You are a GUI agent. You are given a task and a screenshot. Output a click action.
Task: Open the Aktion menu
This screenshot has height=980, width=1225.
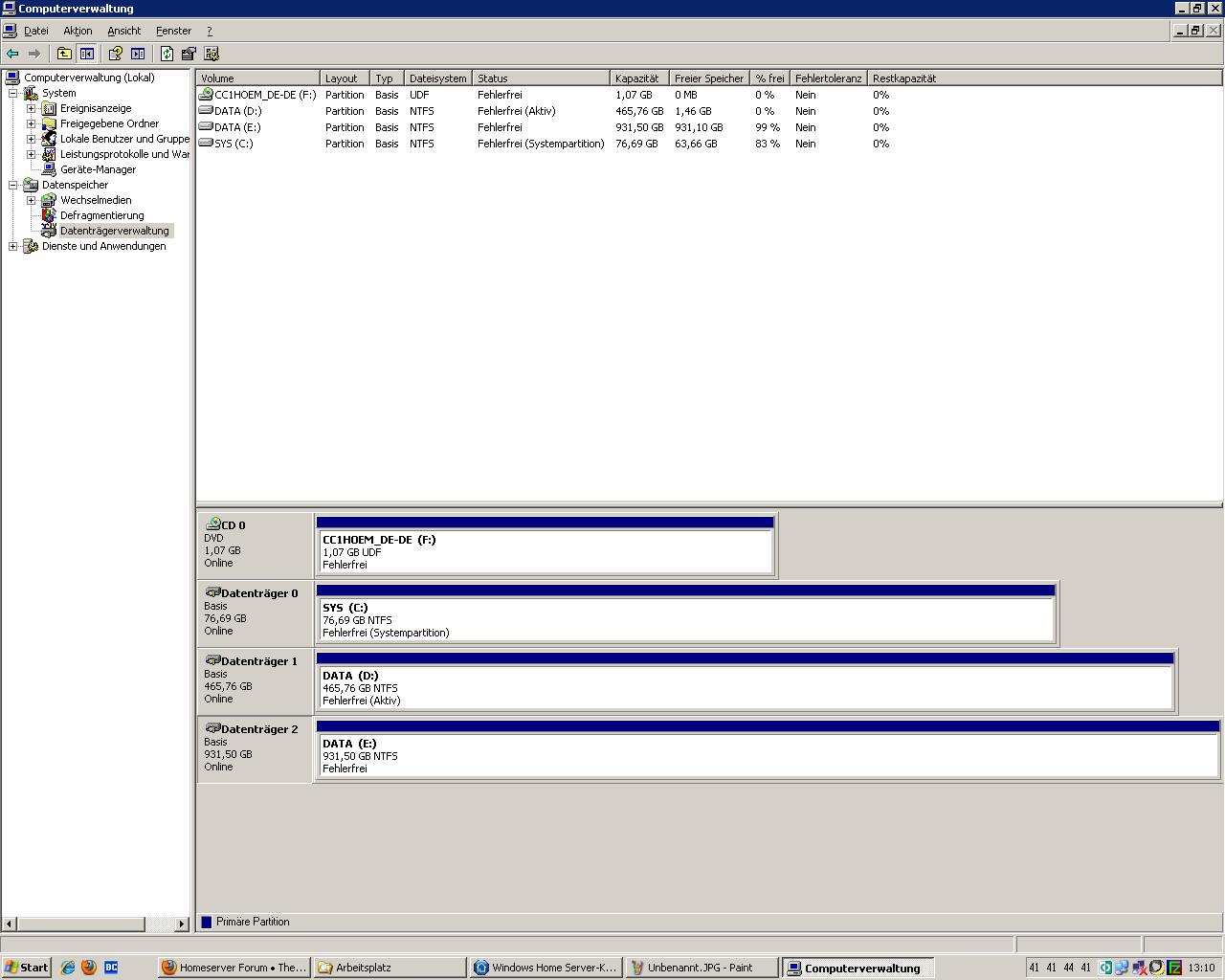pos(78,31)
